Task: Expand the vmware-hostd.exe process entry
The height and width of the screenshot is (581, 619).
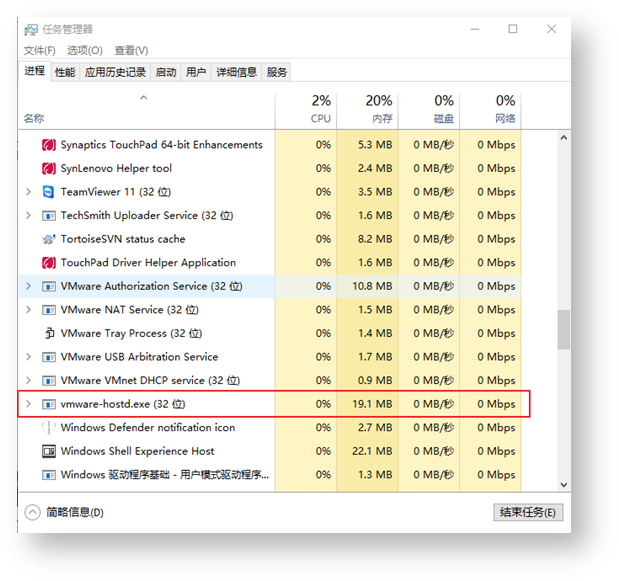Action: tap(28, 404)
